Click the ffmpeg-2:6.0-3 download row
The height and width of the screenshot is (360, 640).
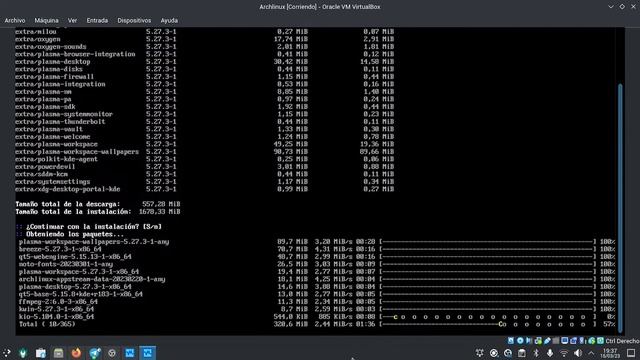316,302
